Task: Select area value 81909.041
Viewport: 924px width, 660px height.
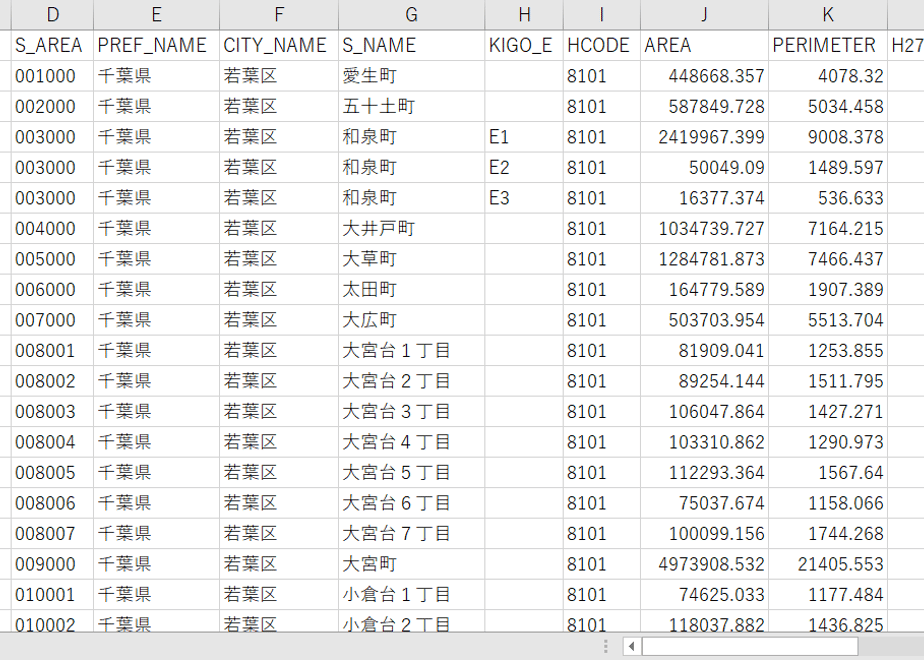Action: tap(704, 351)
